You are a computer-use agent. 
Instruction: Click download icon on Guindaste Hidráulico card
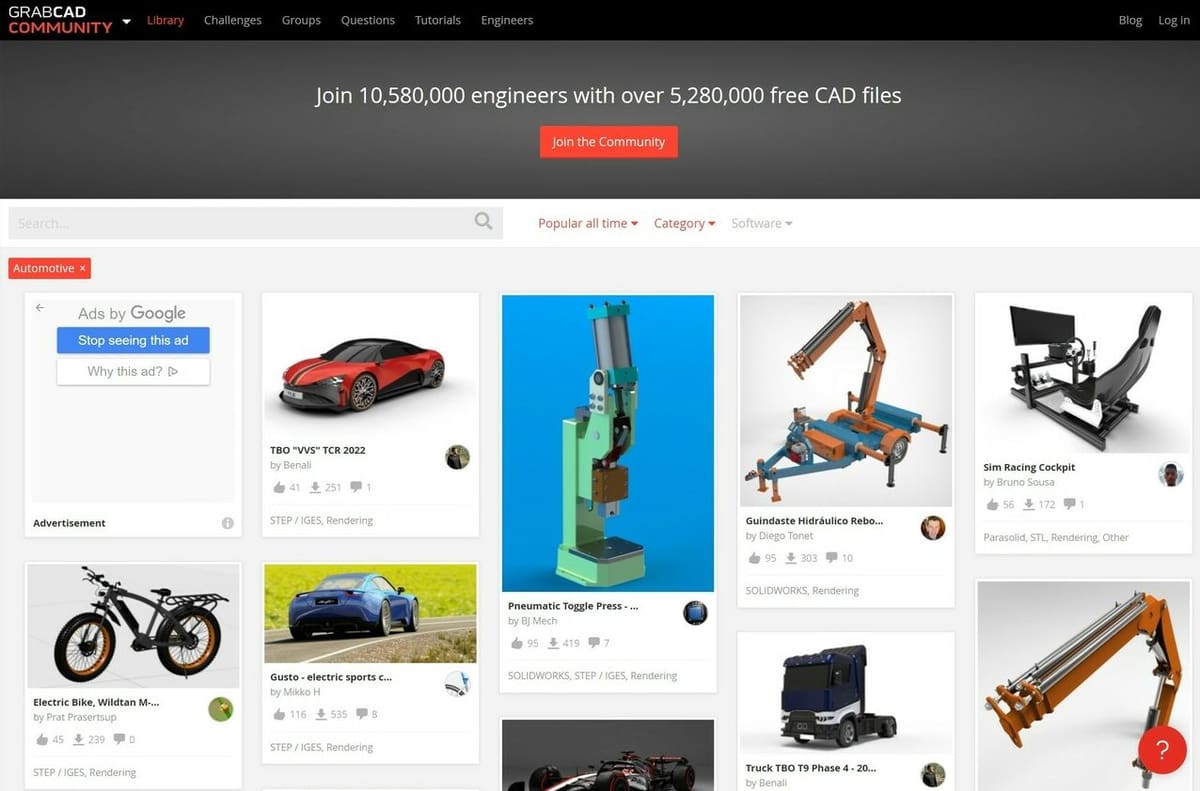coord(791,558)
